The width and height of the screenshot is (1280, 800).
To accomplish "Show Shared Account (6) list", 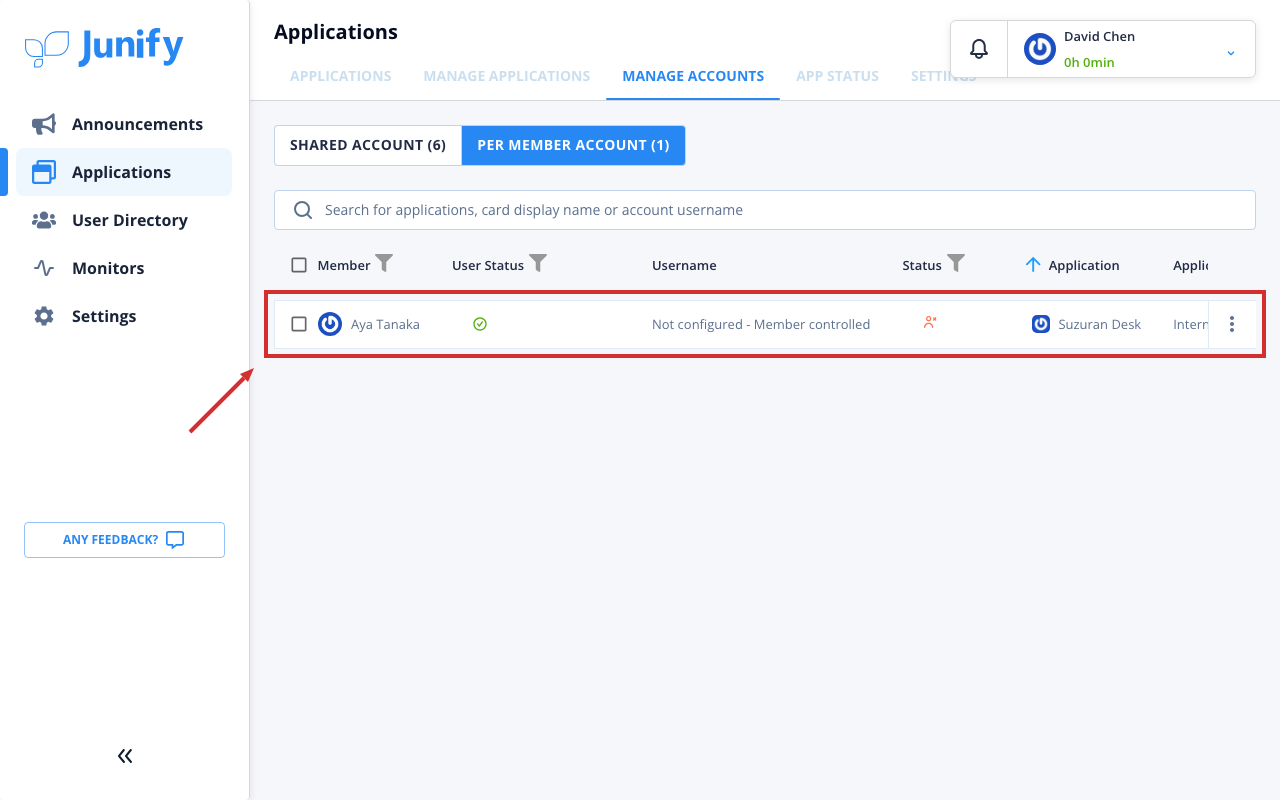I will (x=368, y=145).
